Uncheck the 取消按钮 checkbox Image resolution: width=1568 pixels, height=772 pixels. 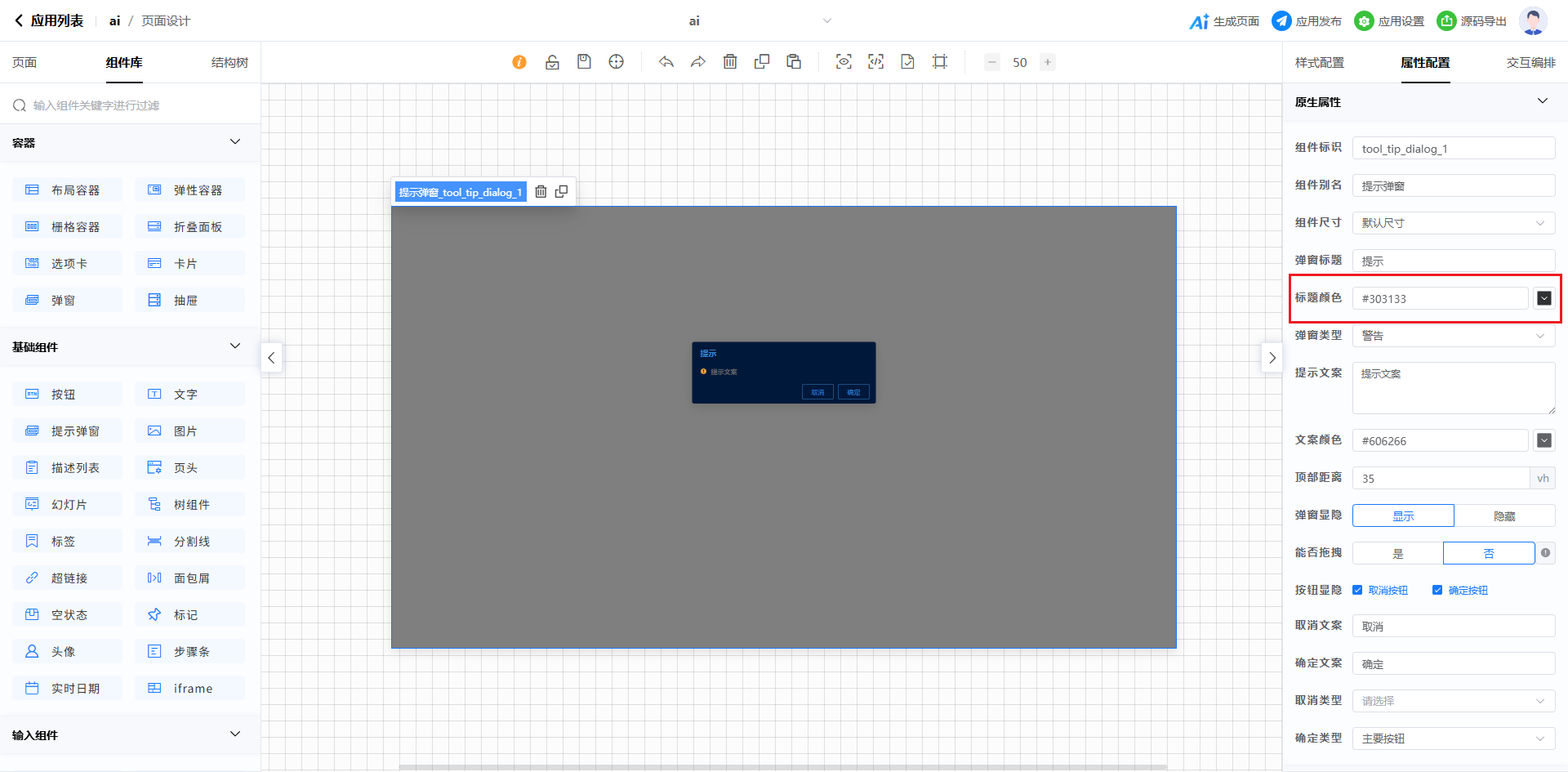point(1357,590)
